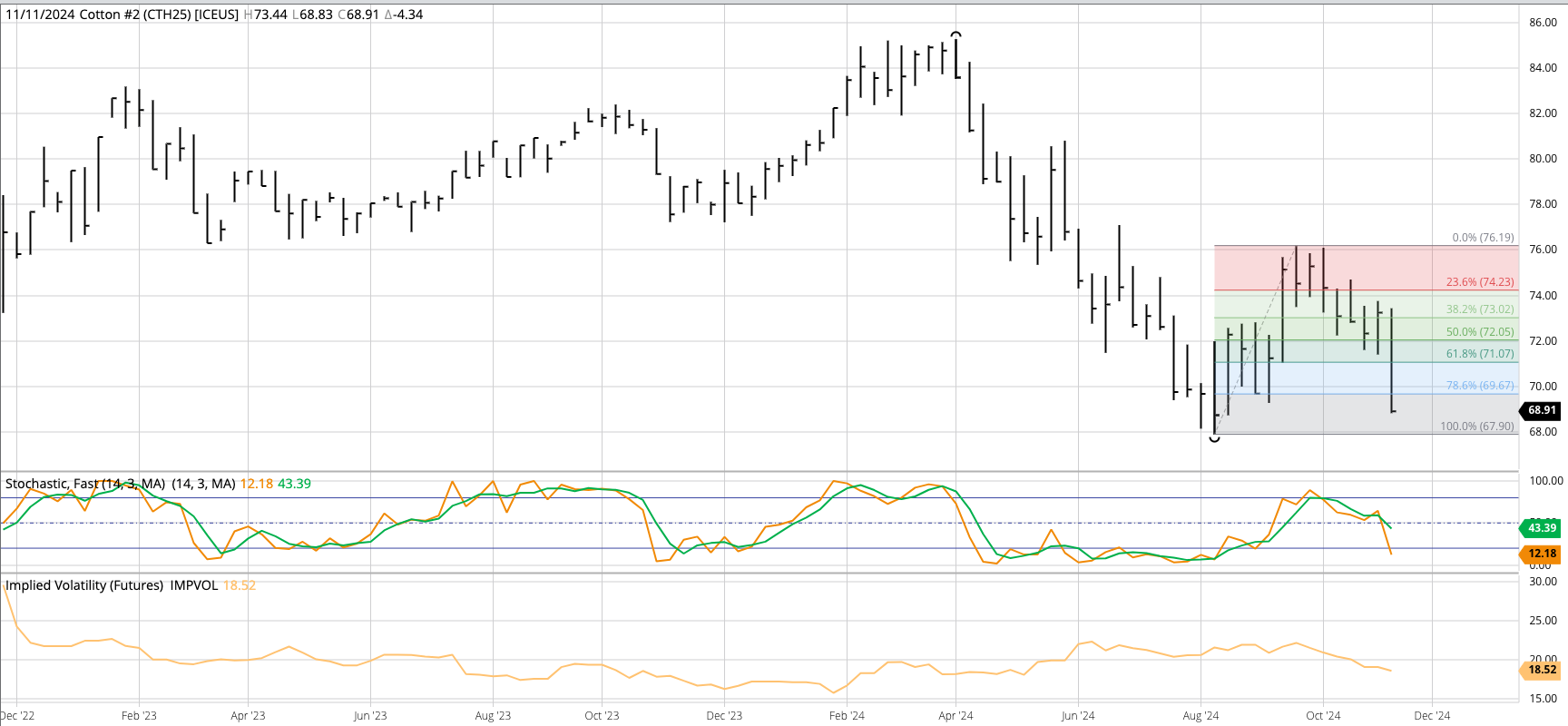The image size is (1568, 726).
Task: Click the Cotton #2 (CTH25) chart title
Action: [x=122, y=15]
